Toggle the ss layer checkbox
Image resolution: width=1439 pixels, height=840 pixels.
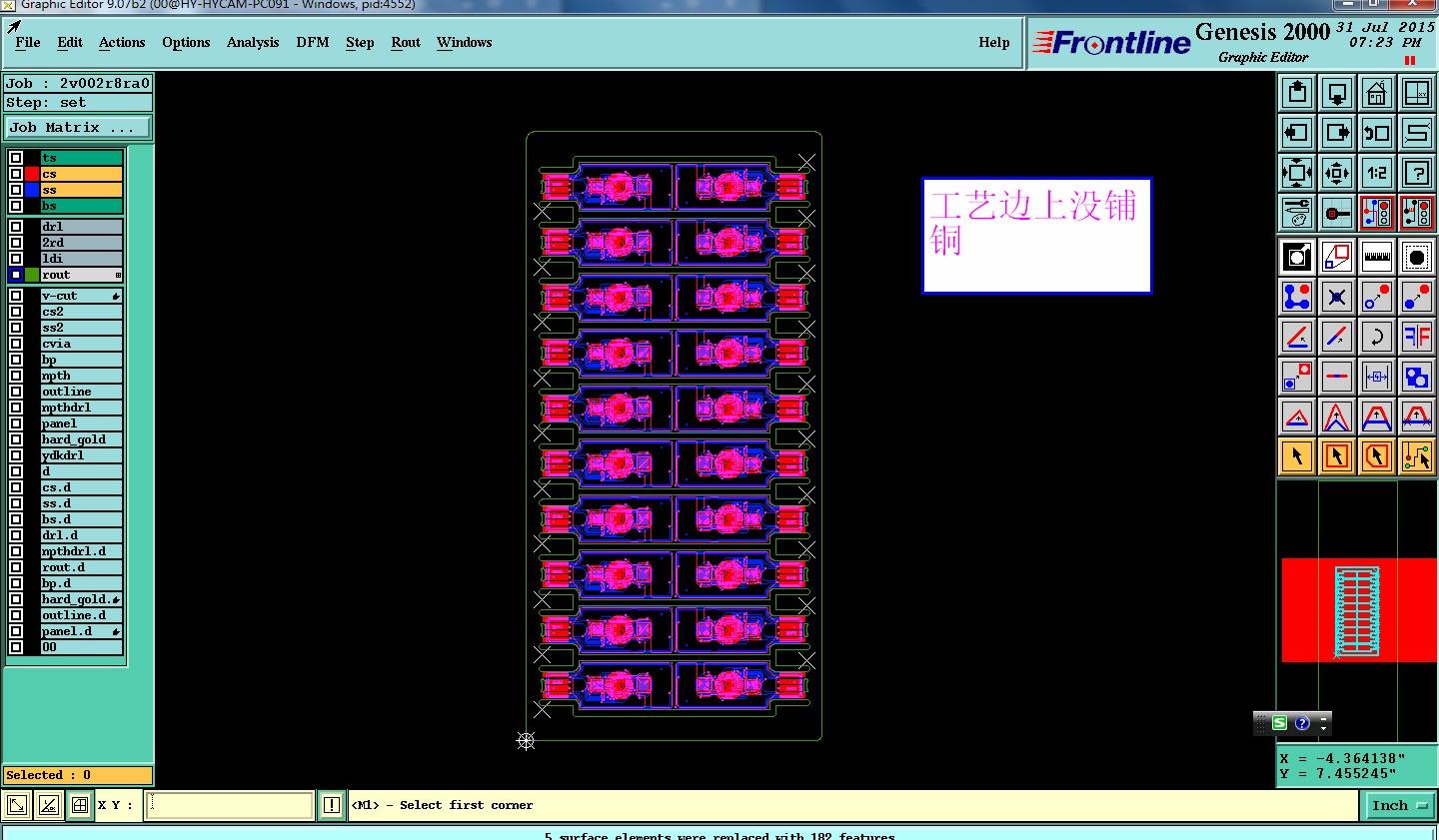coord(16,190)
